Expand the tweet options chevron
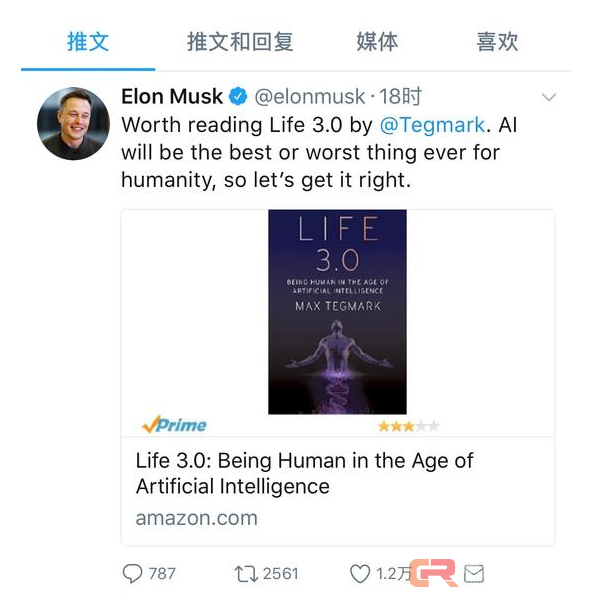 pos(548,97)
